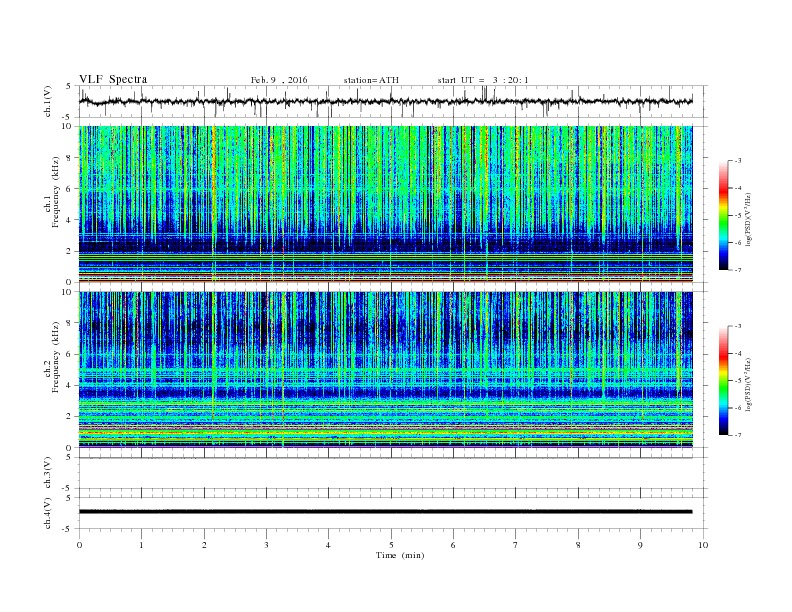Click time axis tick label "1"
The image size is (792, 612).
click(x=141, y=545)
